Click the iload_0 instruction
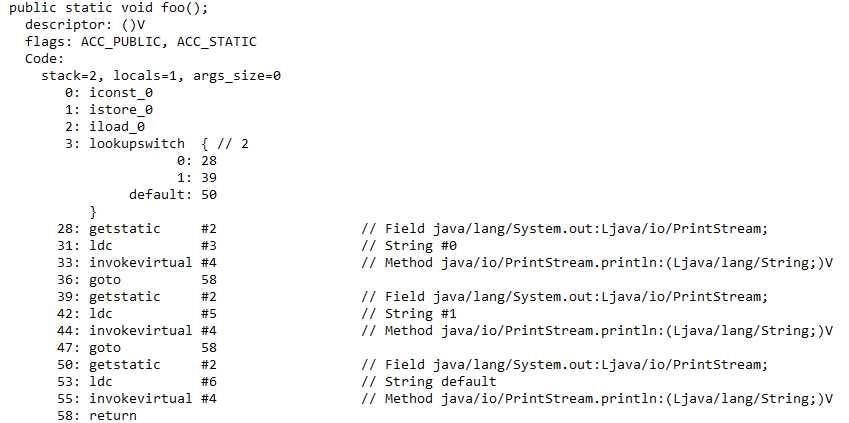The image size is (849, 423). (x=117, y=127)
